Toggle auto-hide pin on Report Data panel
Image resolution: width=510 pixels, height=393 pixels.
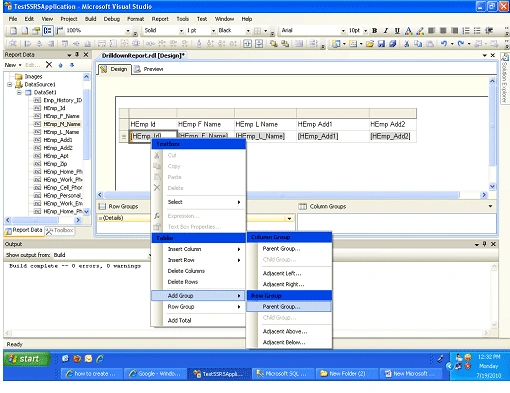(77, 54)
